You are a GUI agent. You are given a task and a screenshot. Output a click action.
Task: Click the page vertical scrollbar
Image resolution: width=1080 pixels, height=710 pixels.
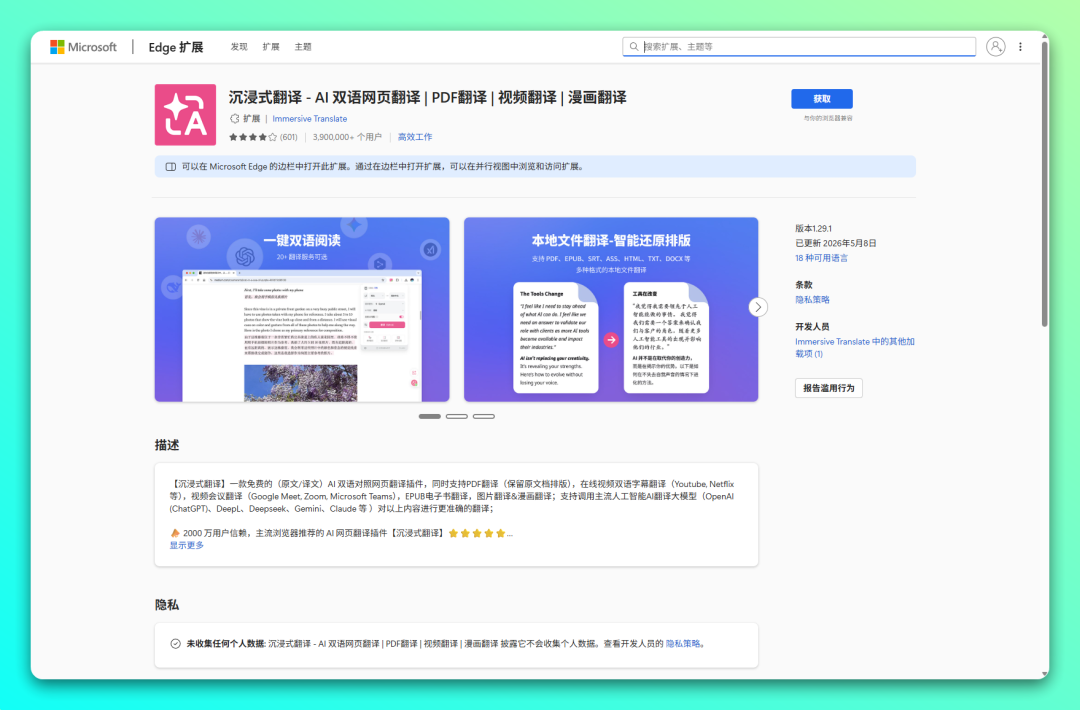click(x=1045, y=185)
